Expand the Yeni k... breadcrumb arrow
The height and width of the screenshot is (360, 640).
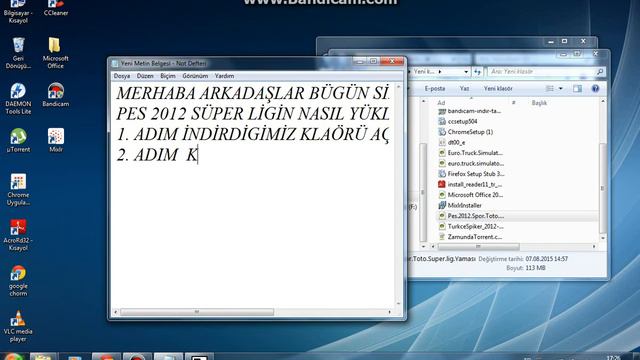click(440, 71)
